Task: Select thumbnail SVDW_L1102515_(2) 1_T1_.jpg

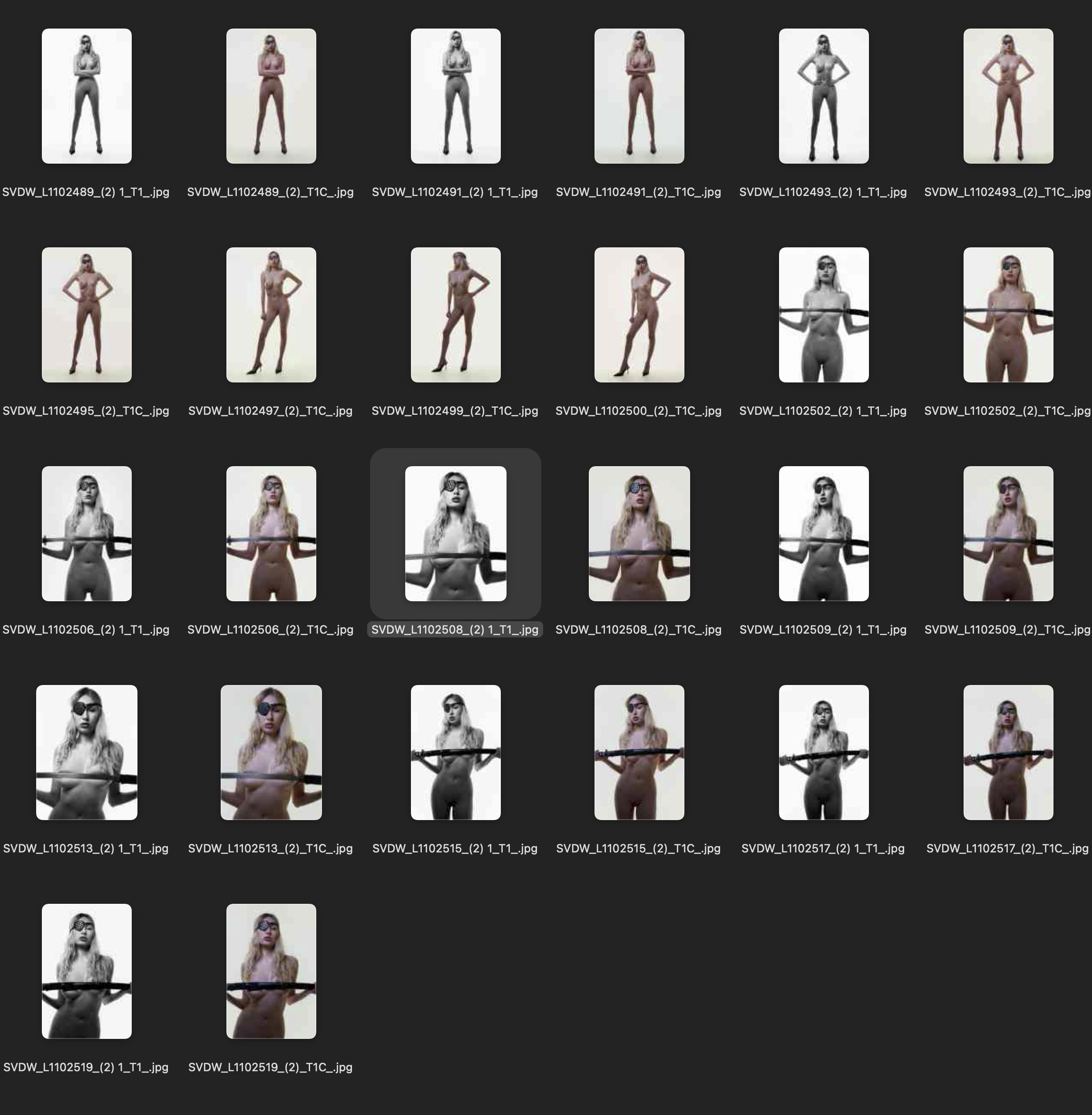Action: 455,752
